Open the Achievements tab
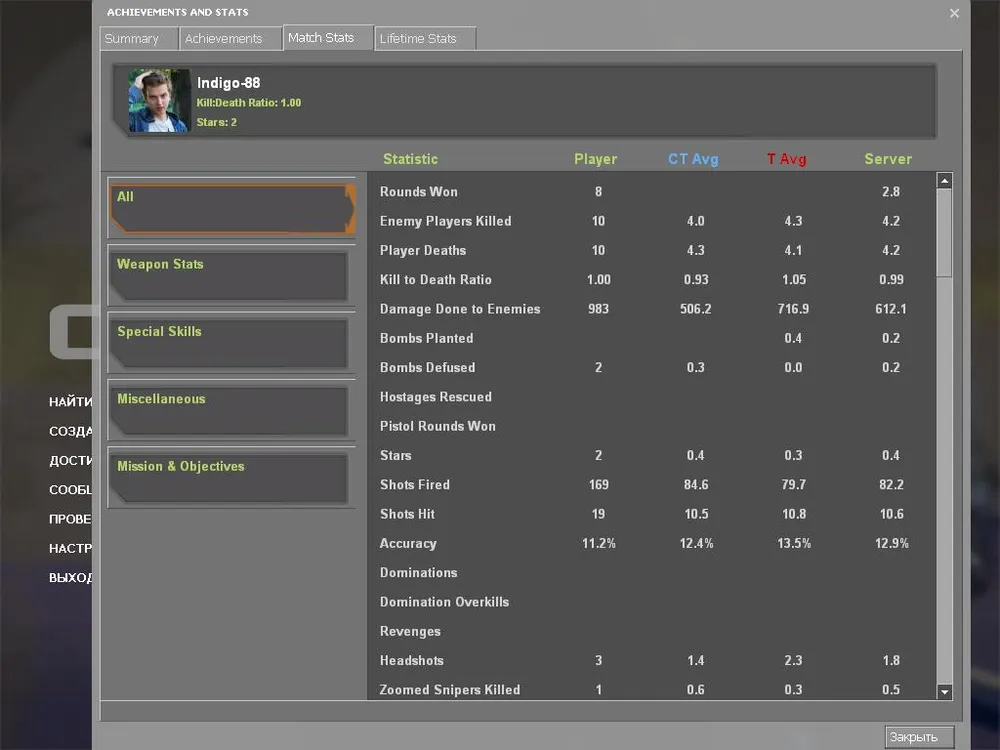Screen dimensions: 1000x750 [x=230, y=38]
